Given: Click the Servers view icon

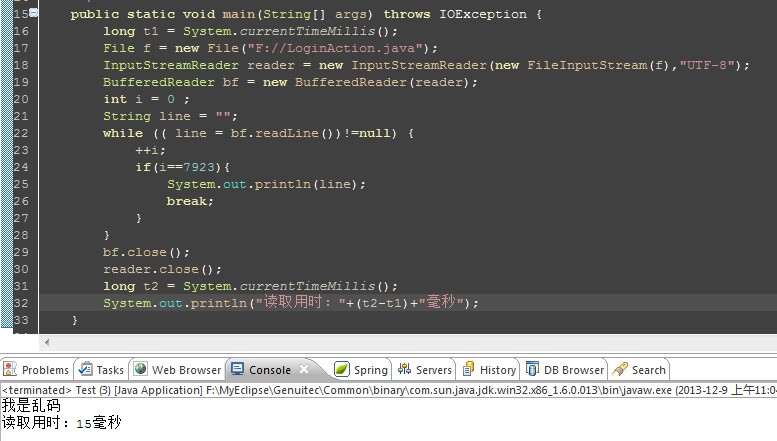Looking at the screenshot, I should click(405, 369).
